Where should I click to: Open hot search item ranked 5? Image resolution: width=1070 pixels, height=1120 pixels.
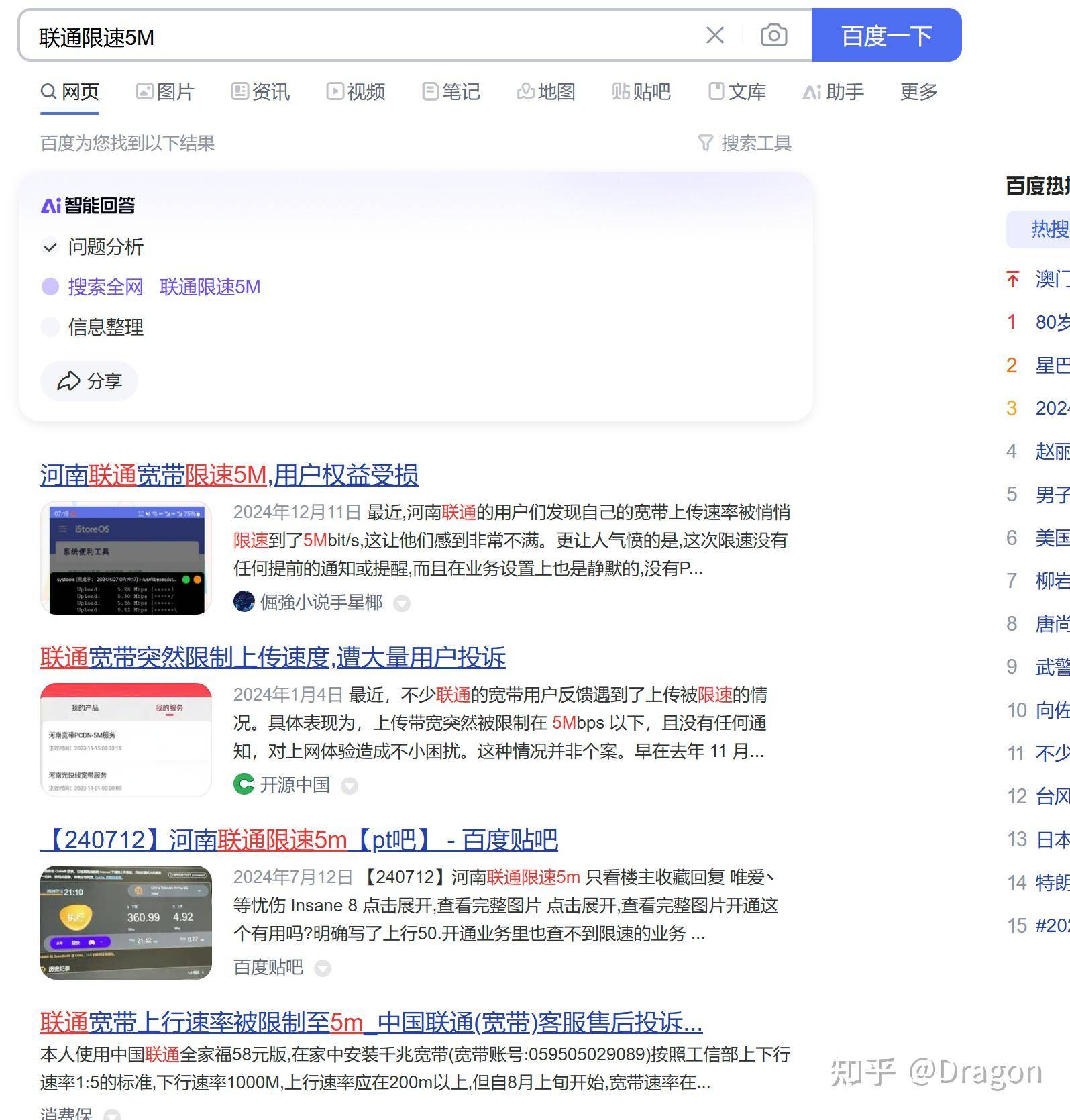pyautogui.click(x=1052, y=495)
